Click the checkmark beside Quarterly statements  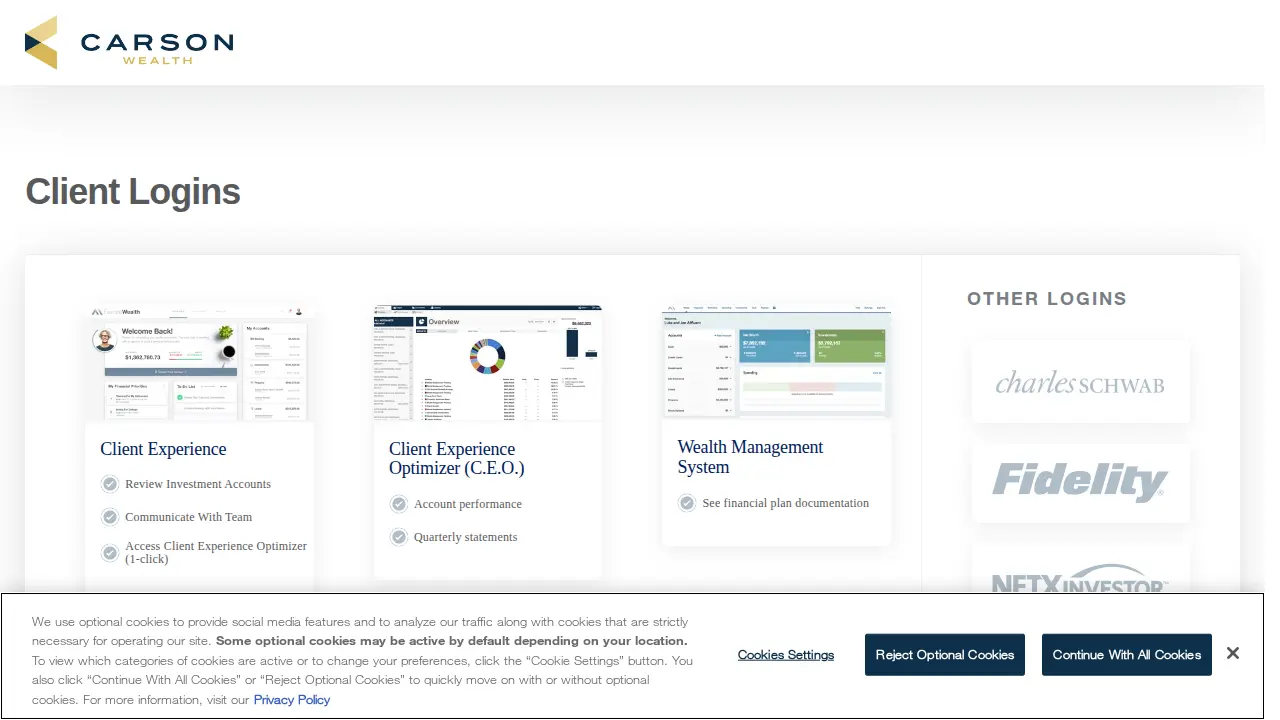click(399, 537)
